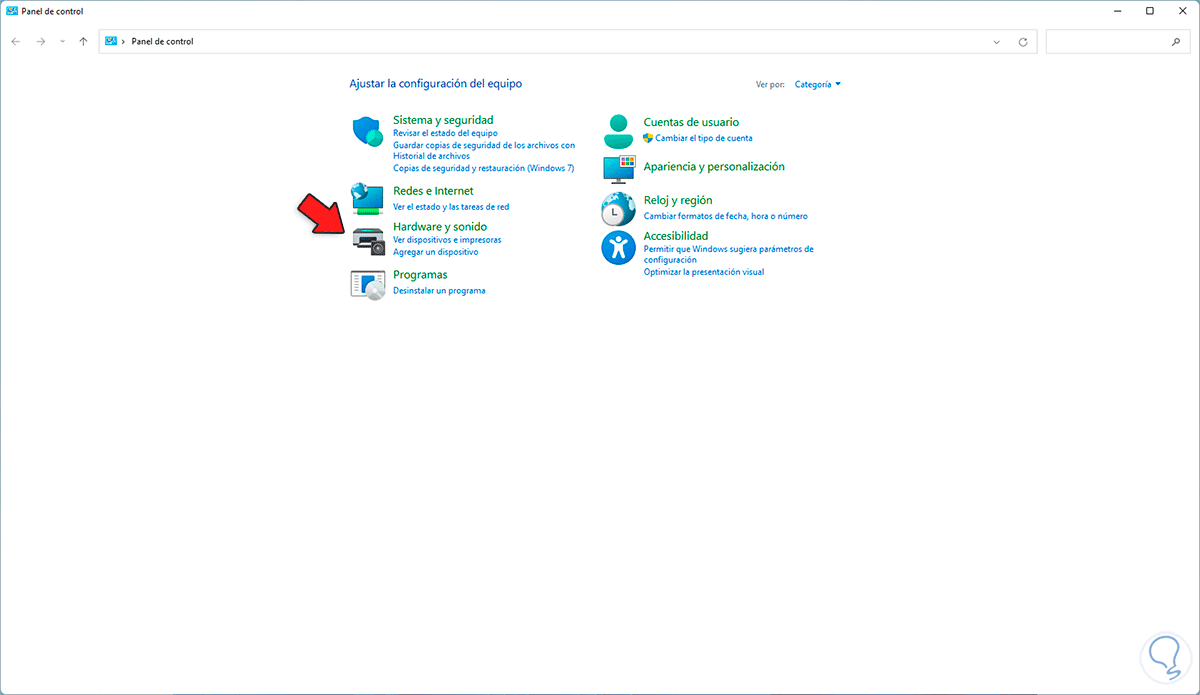Close the Panel de control window
The height and width of the screenshot is (695, 1200).
pyautogui.click(x=1182, y=11)
